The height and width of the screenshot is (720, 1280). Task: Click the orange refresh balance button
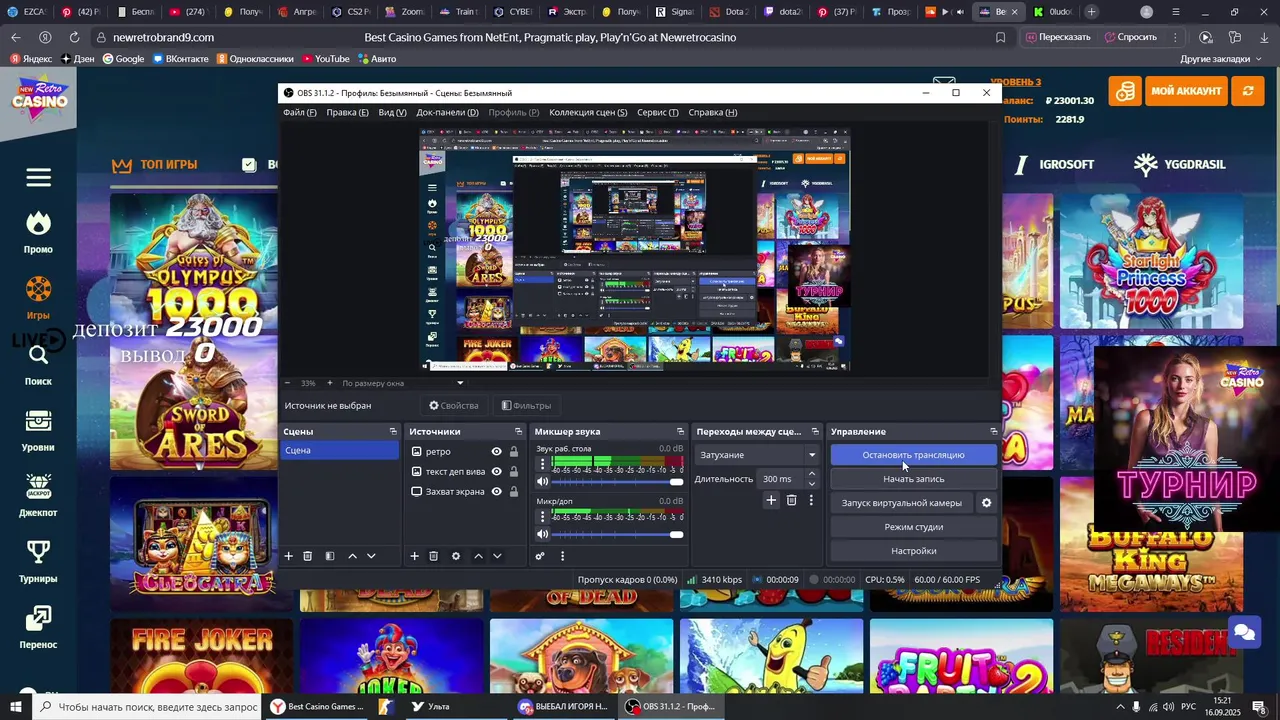point(1248,91)
